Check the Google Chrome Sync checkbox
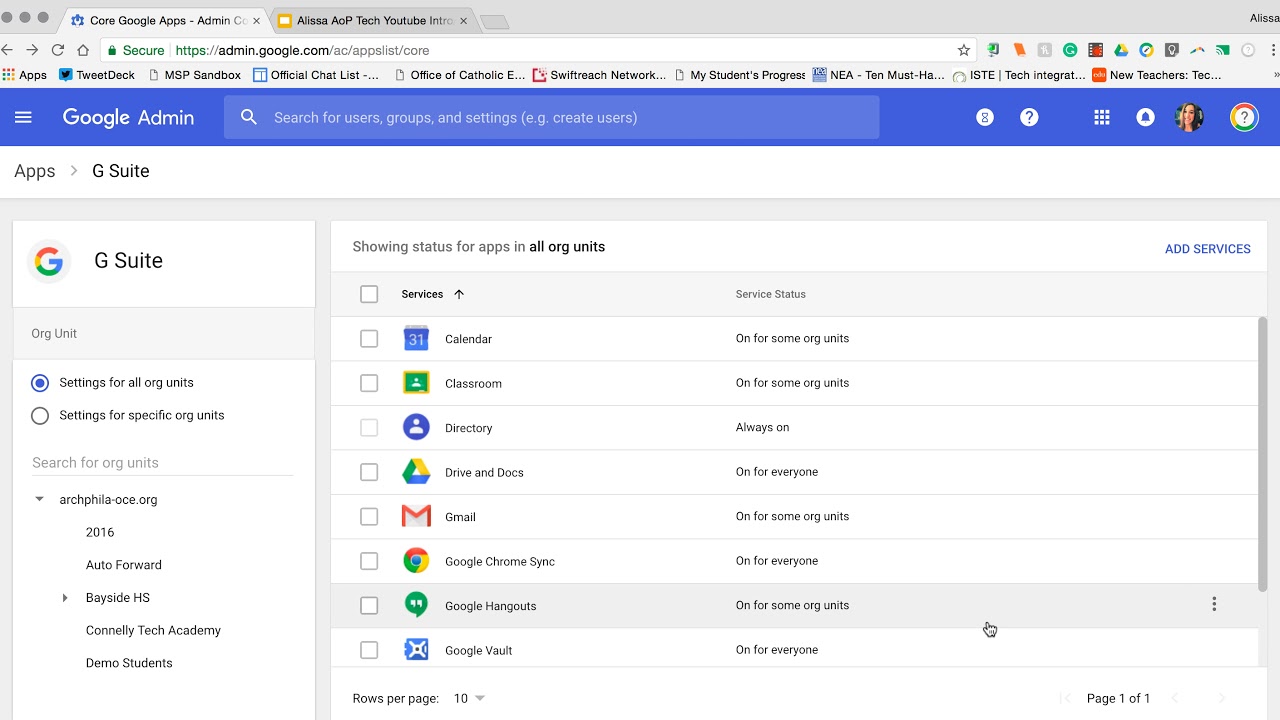This screenshot has height=720, width=1280. click(x=369, y=561)
